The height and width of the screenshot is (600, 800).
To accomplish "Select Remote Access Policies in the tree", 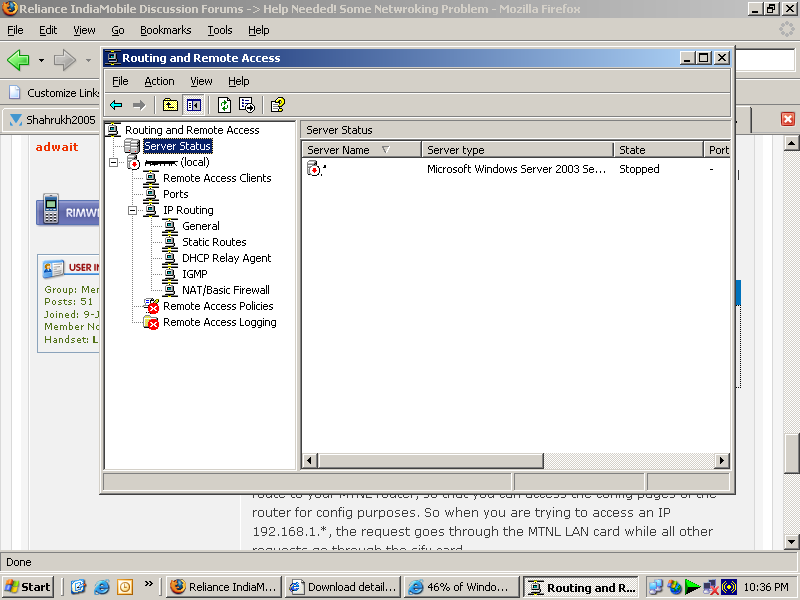I will [218, 306].
